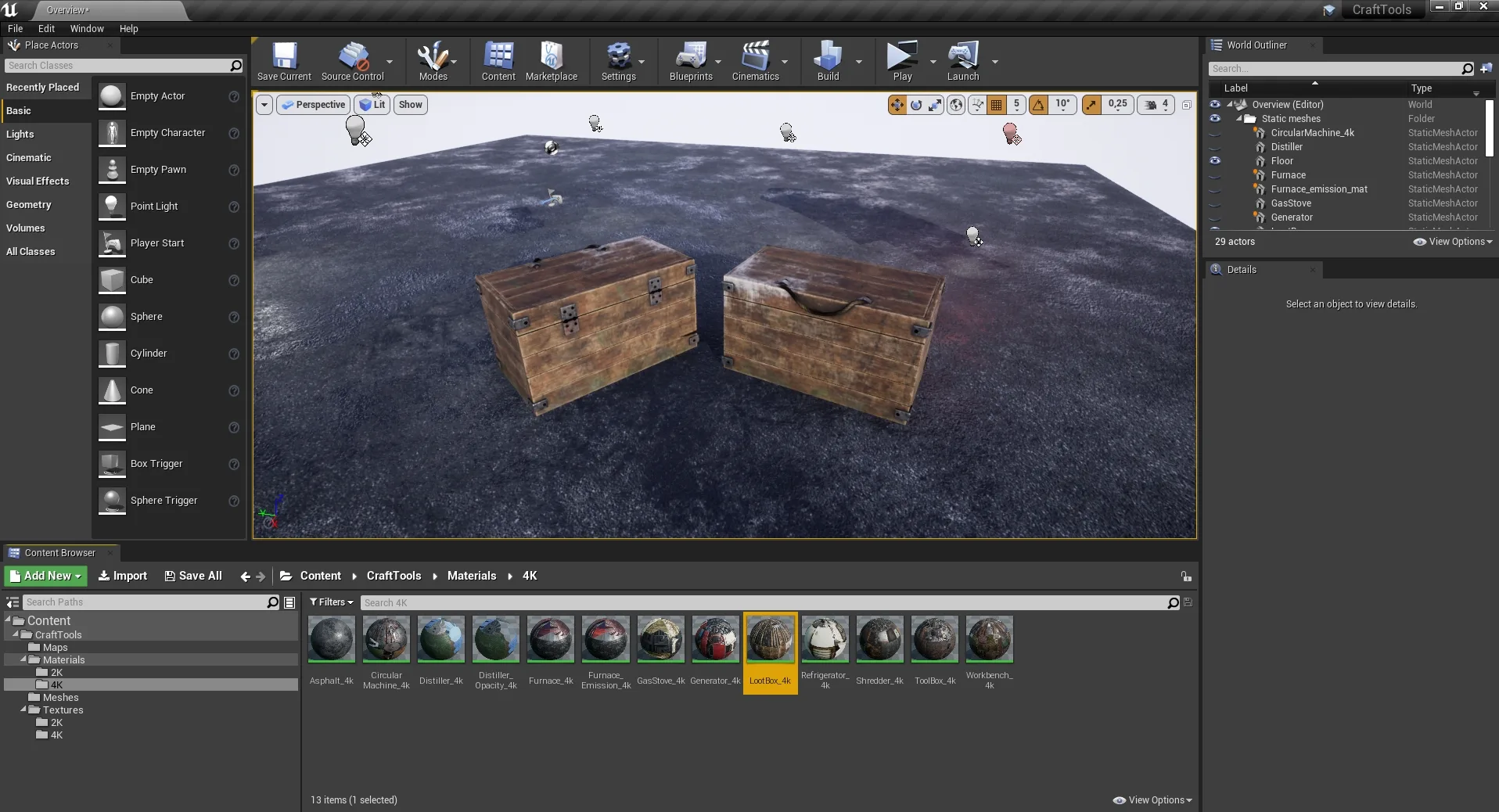This screenshot has height=812, width=1499.
Task: Open scale snap 0,25 dropdown
Action: point(1117,105)
